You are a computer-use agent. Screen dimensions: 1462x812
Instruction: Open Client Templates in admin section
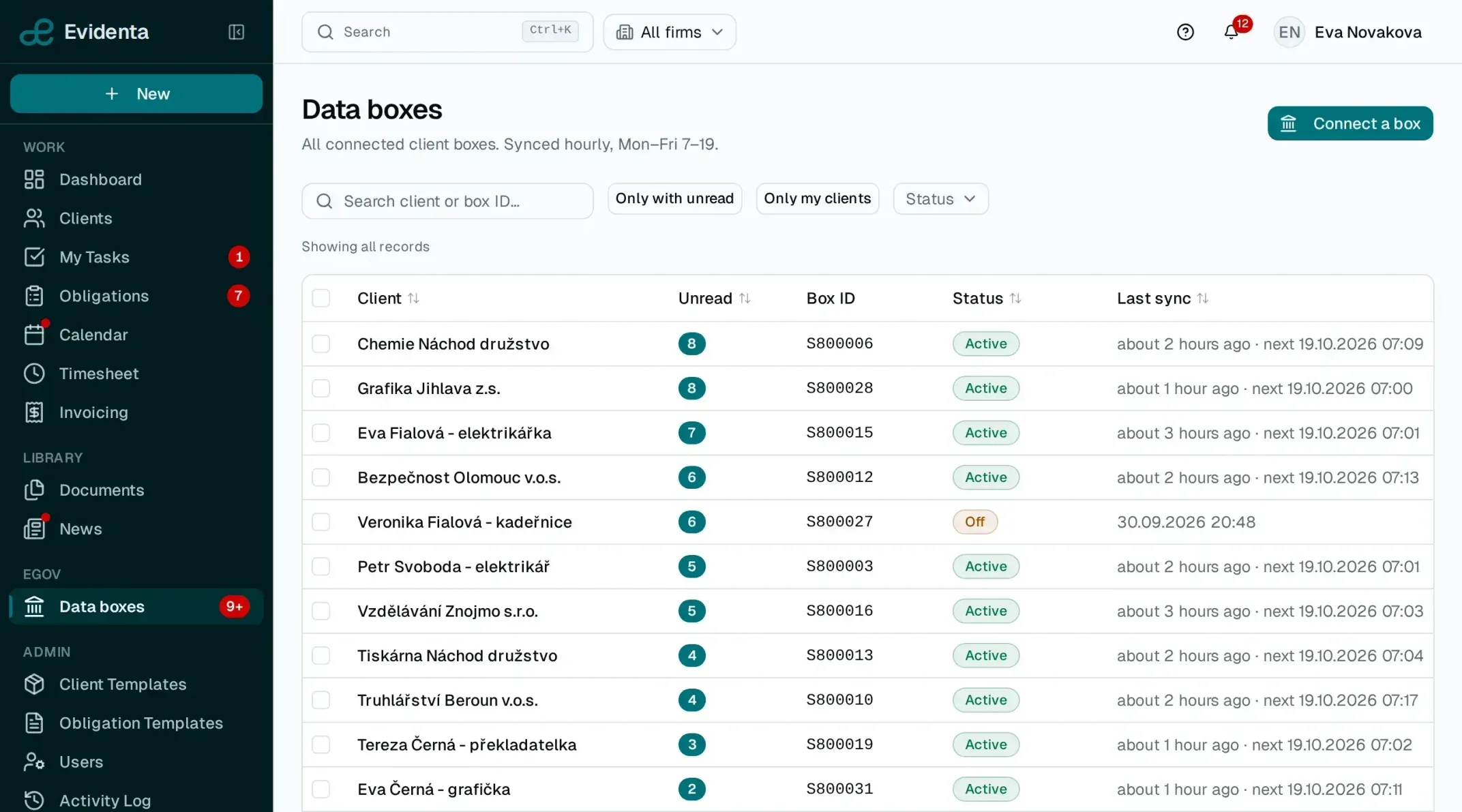pos(136,684)
